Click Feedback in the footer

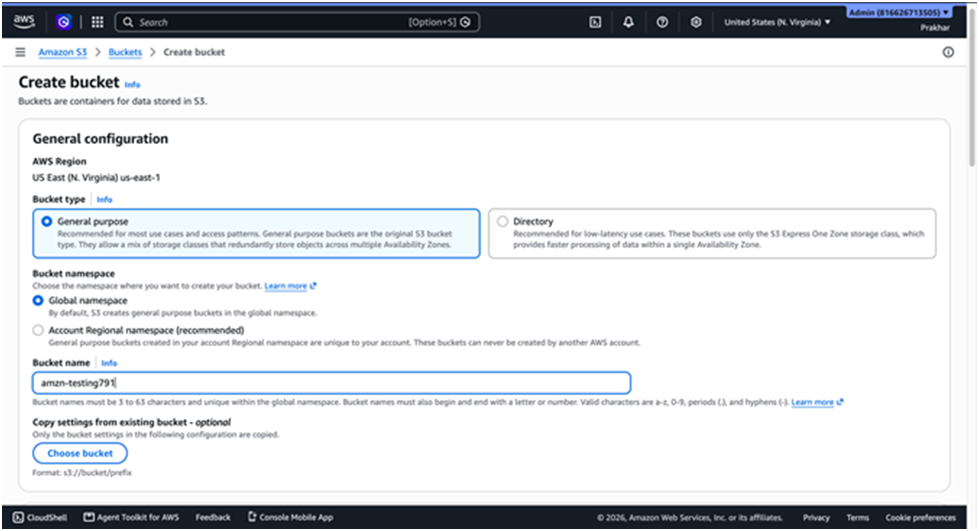point(213,517)
